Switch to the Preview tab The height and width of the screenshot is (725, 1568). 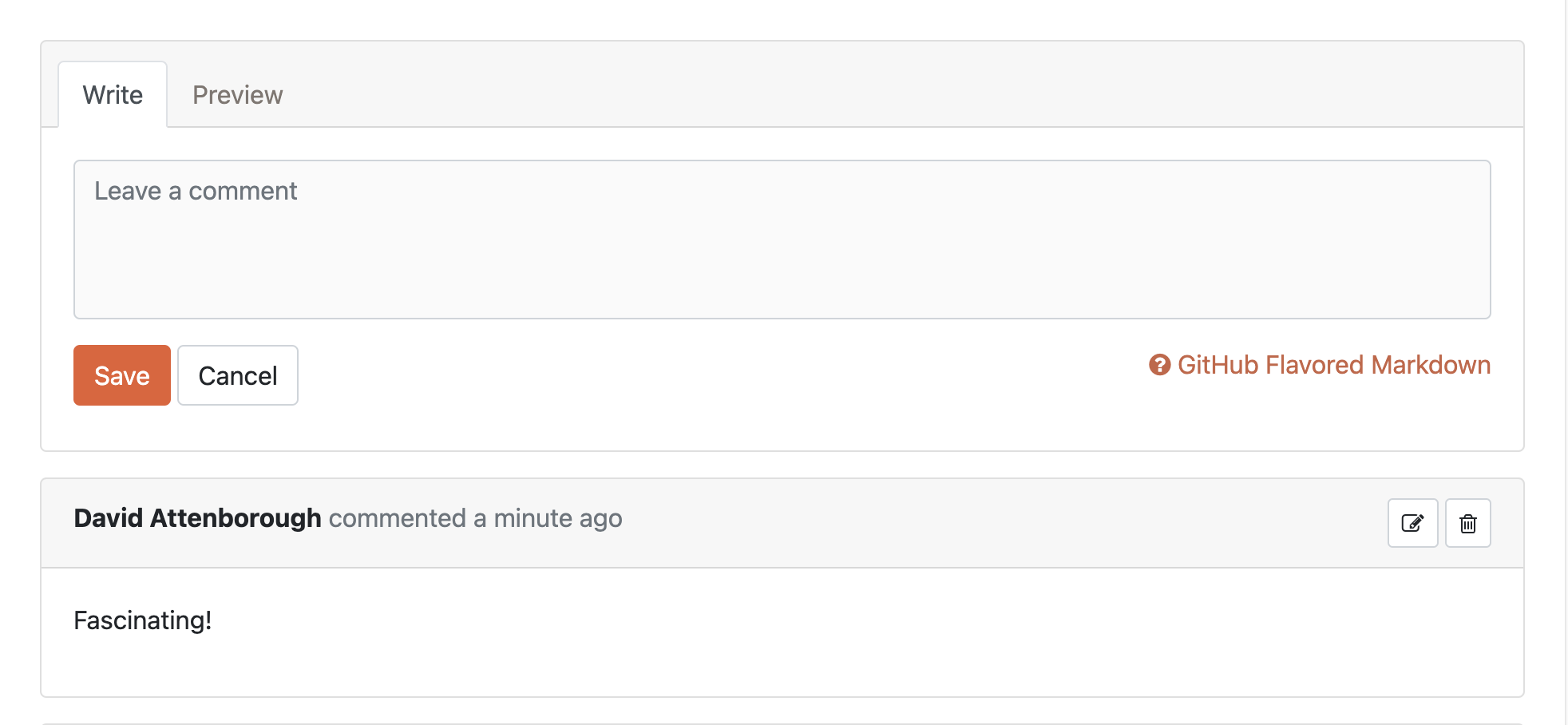(236, 94)
